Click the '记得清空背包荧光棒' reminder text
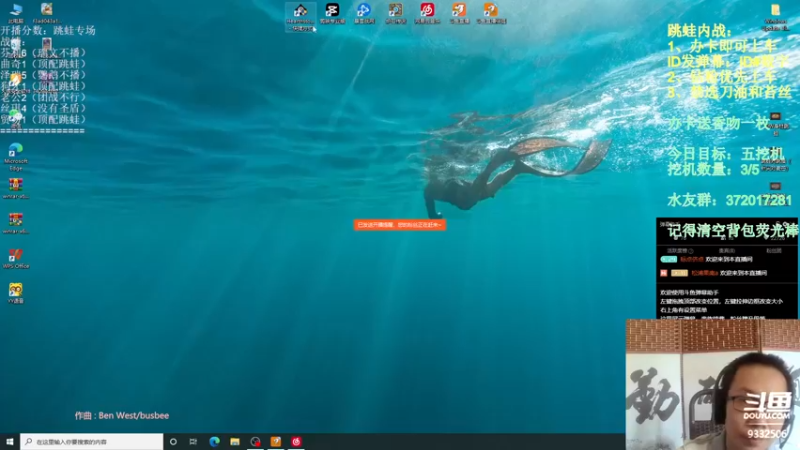 (733, 231)
